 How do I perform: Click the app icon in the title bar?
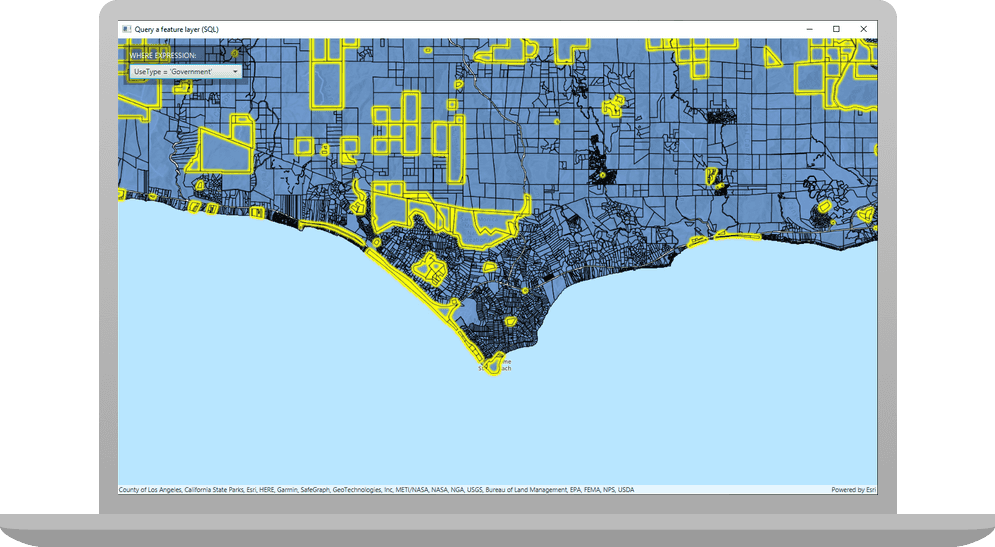click(126, 29)
